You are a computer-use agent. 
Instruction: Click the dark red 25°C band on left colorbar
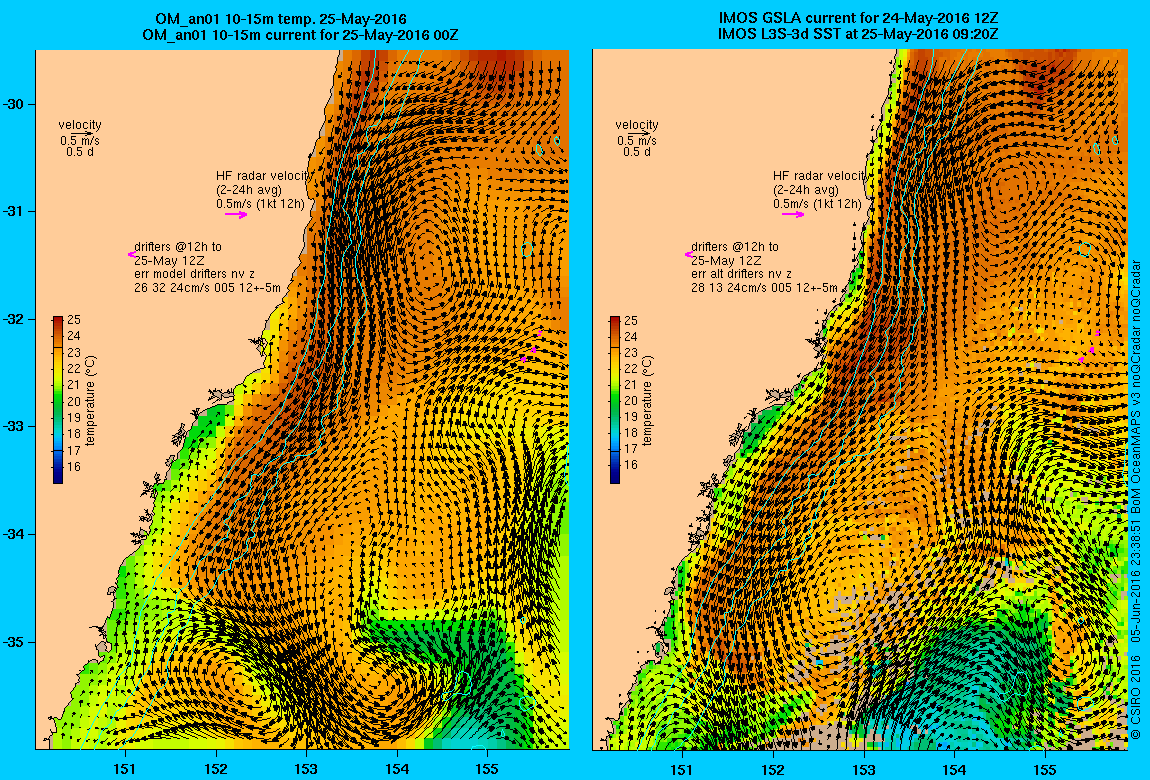[58, 320]
